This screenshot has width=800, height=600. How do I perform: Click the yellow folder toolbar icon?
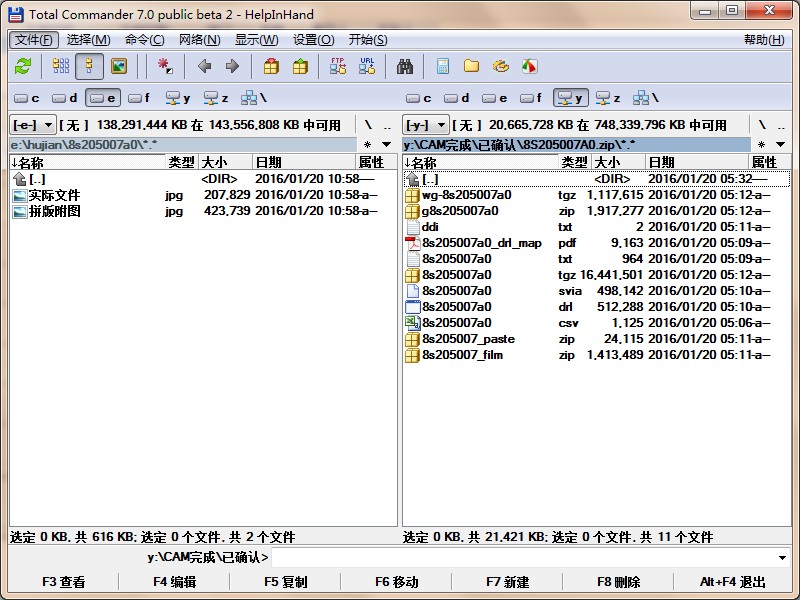[x=471, y=66]
